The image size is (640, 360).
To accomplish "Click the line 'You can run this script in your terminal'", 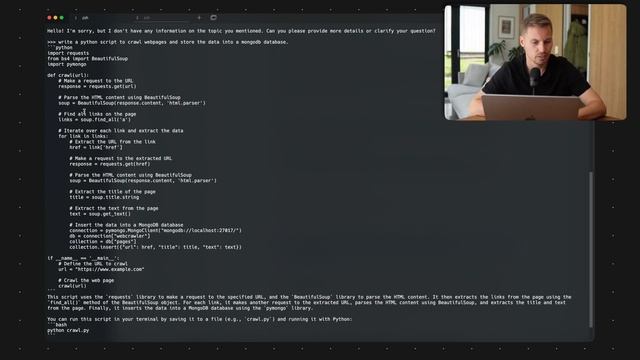I will 200,319.
